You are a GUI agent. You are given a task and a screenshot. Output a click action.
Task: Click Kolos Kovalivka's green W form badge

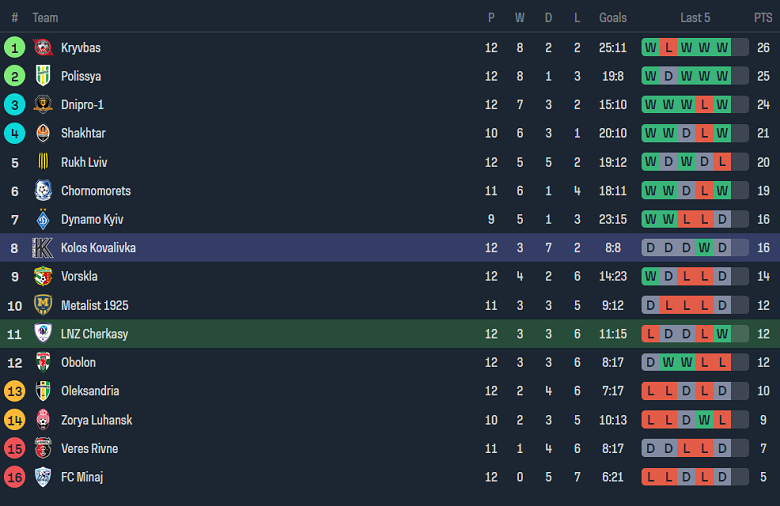[x=703, y=248]
